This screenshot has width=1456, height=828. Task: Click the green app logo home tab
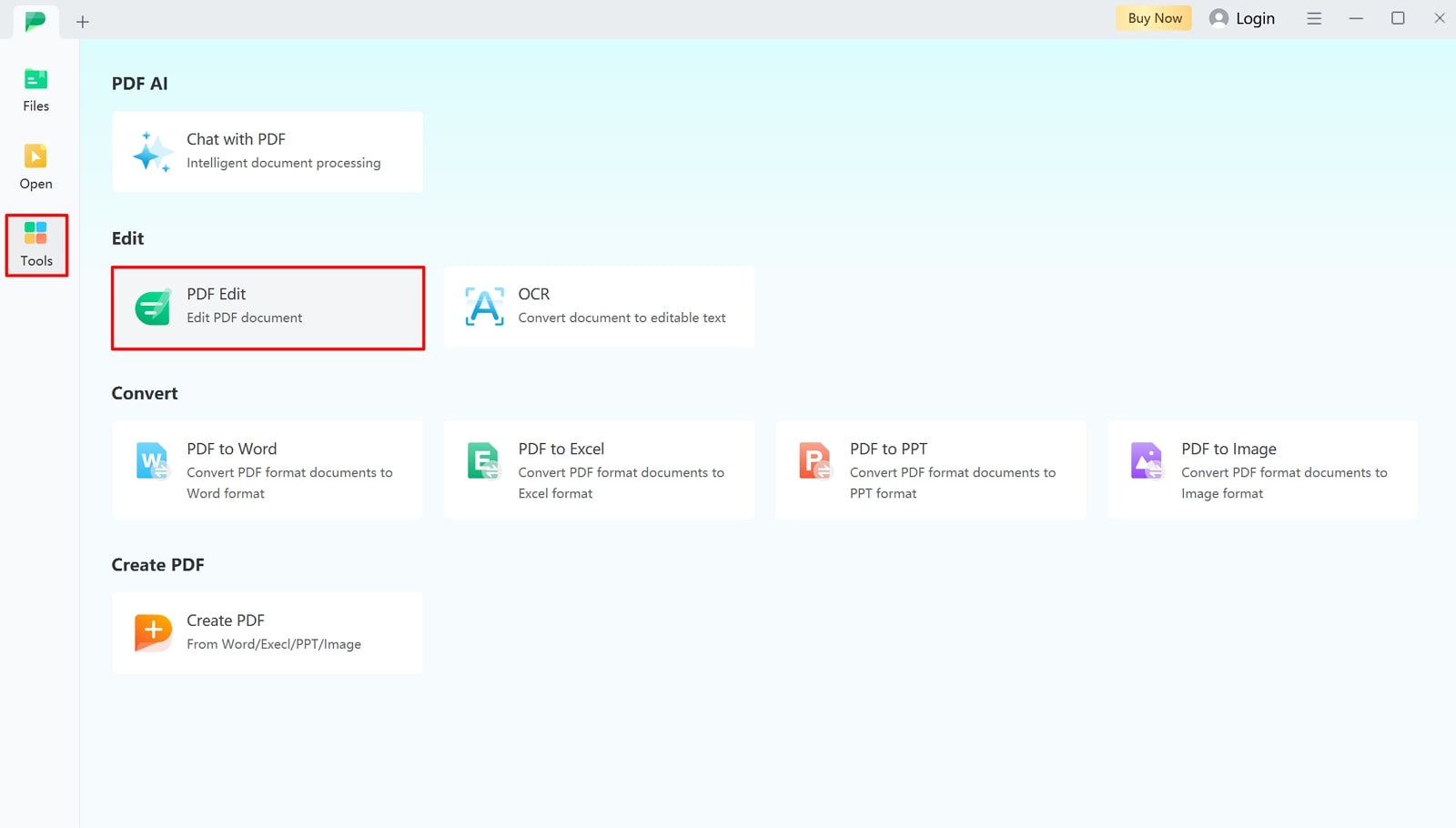[35, 20]
